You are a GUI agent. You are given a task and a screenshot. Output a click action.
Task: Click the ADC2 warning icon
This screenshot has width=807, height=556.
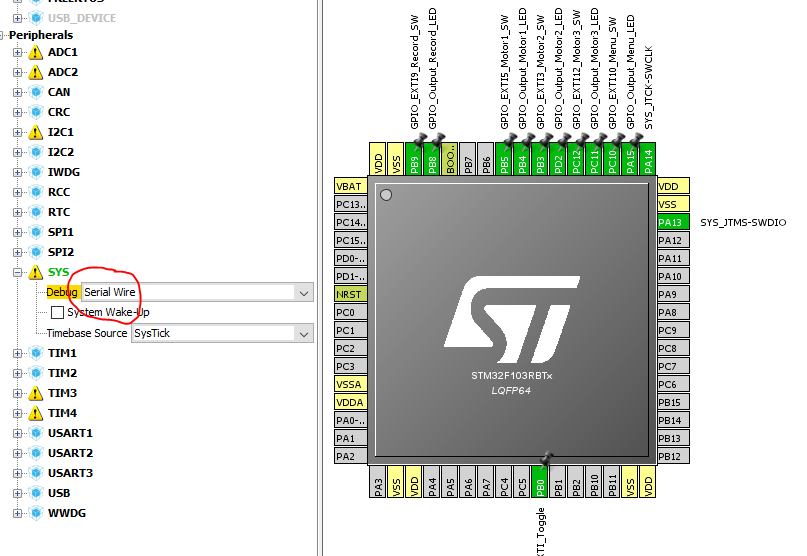(36, 72)
